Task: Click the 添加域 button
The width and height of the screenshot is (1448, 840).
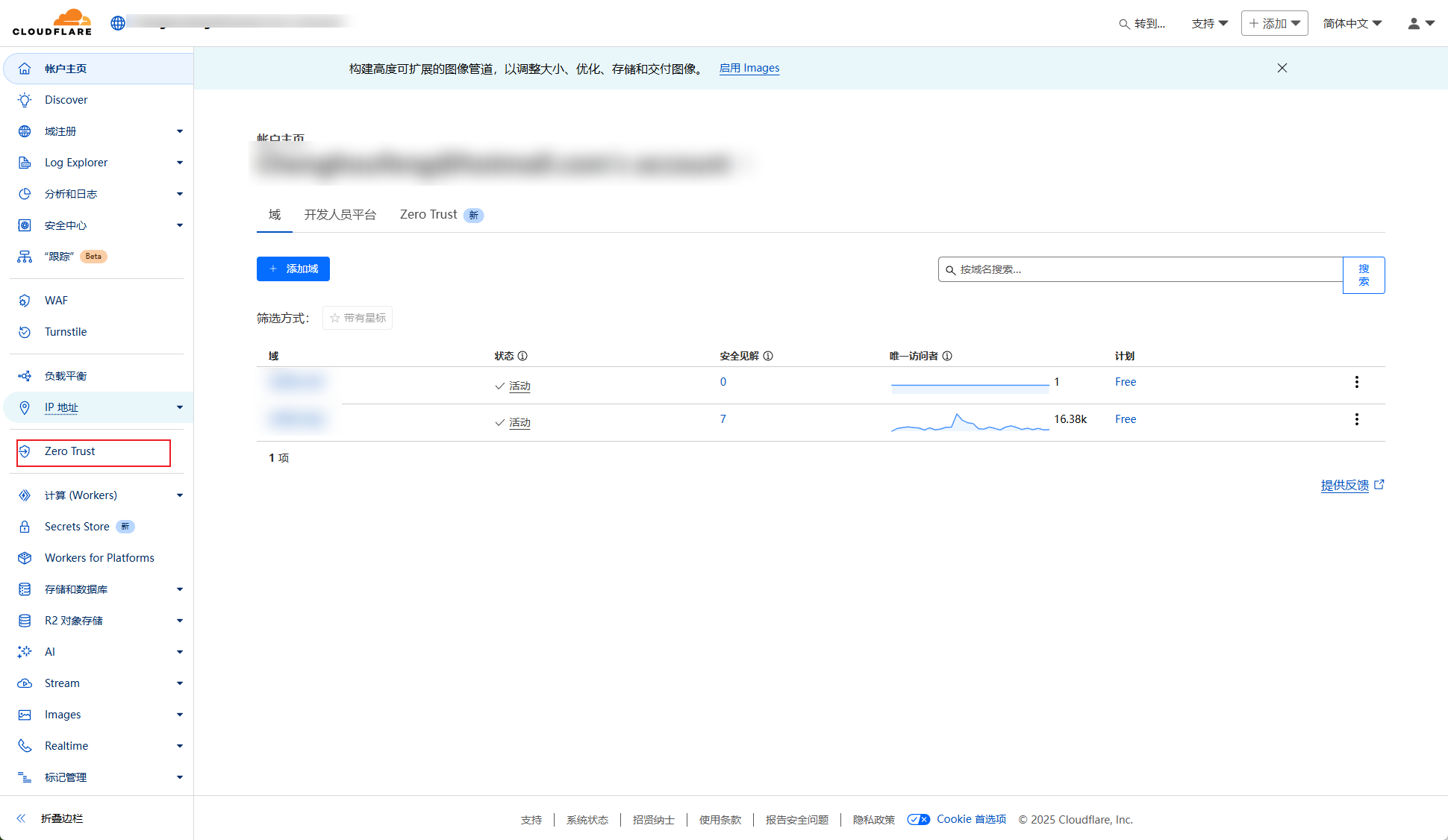Action: click(293, 269)
